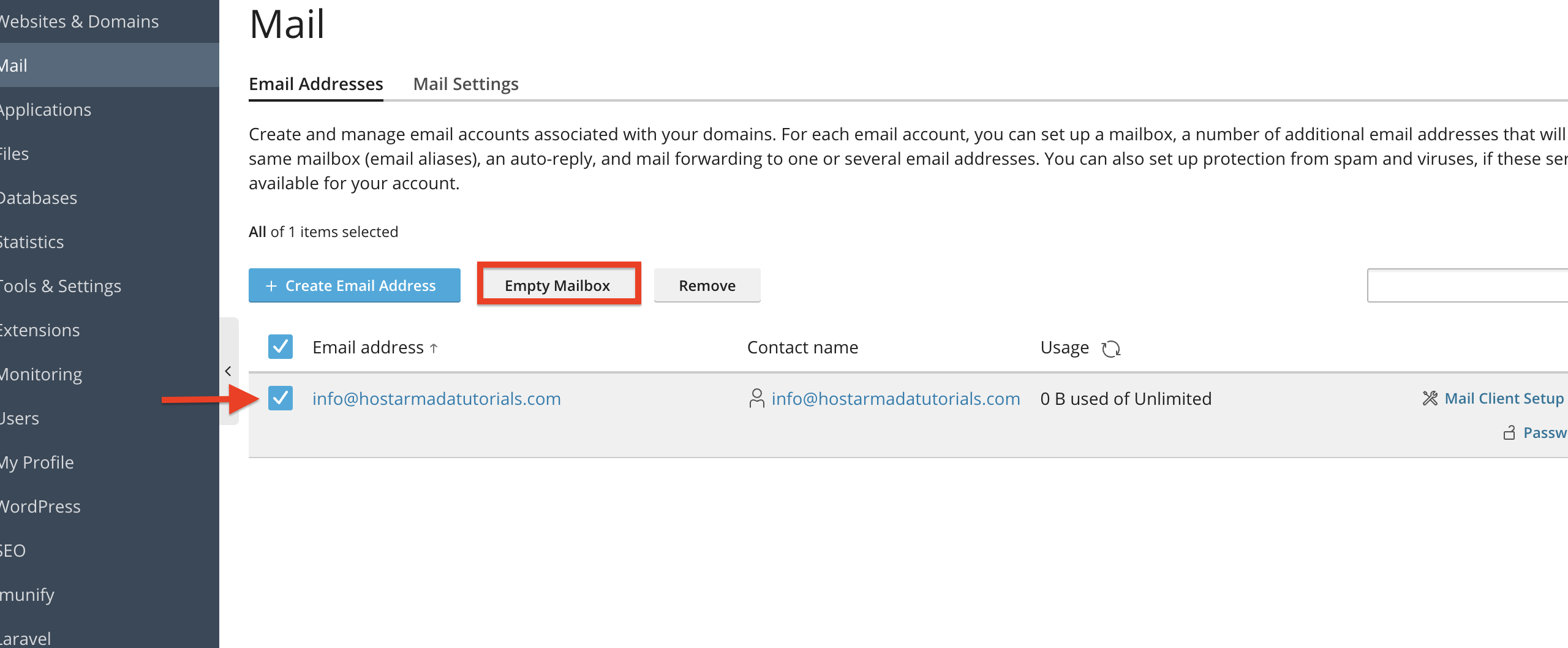Image resolution: width=1568 pixels, height=648 pixels.
Task: Click the search input field
Action: (x=1468, y=285)
